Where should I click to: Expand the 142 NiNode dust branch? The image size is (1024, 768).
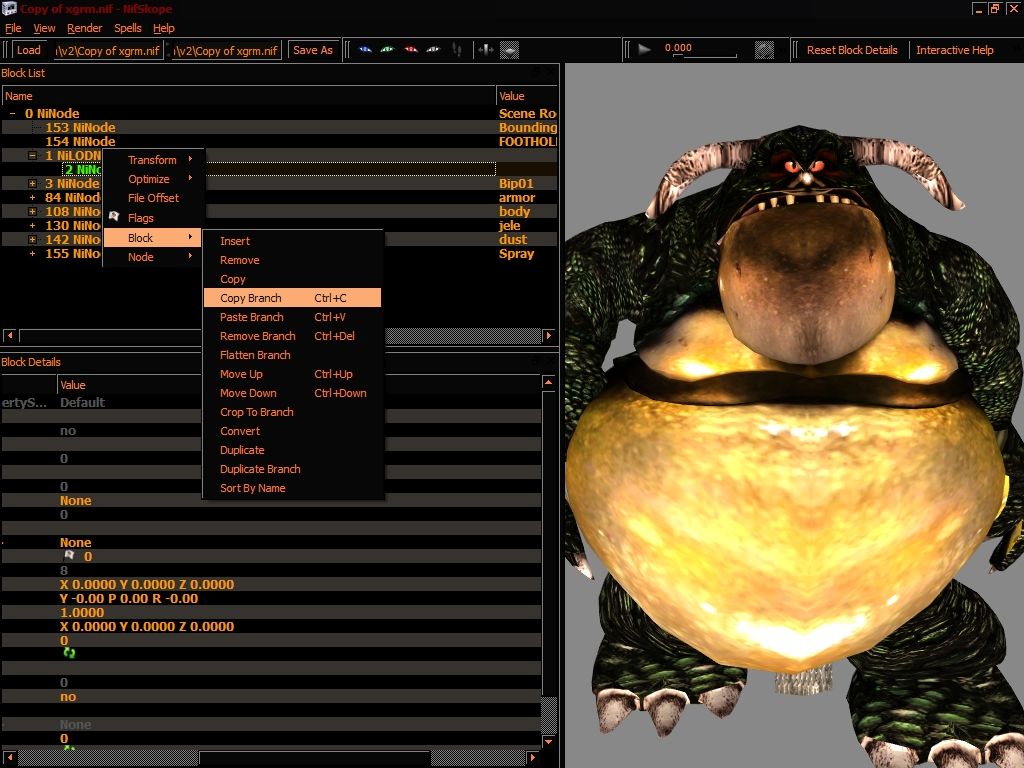(x=33, y=240)
